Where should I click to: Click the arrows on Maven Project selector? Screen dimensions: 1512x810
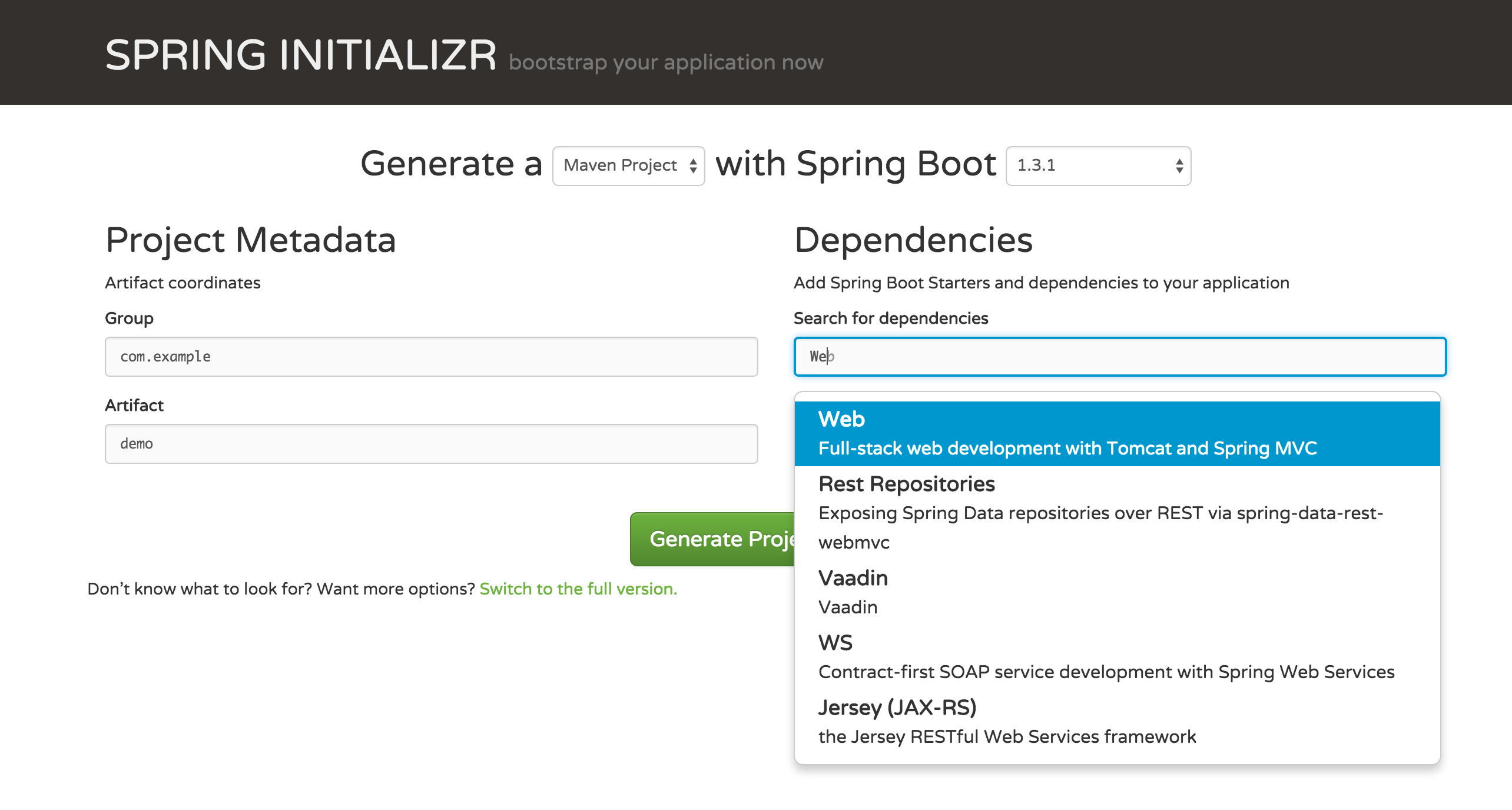[x=693, y=166]
